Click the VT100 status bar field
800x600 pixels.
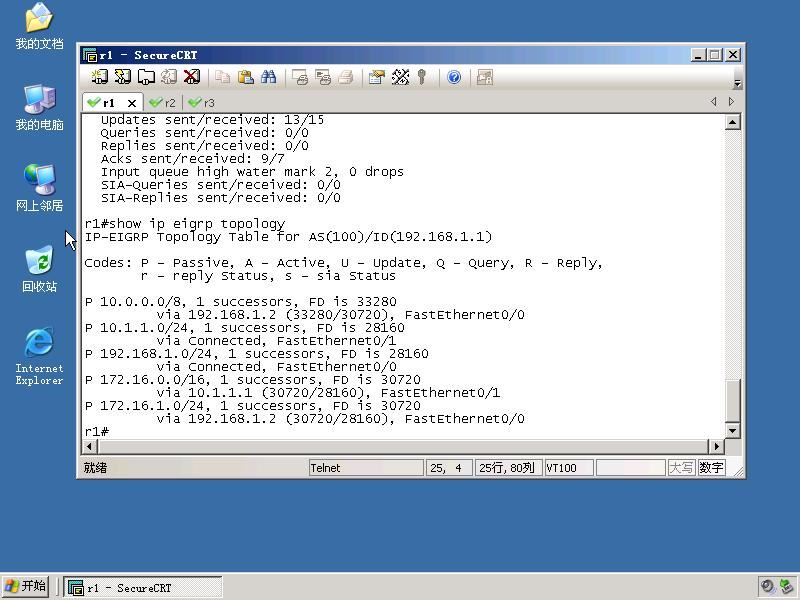(x=569, y=468)
